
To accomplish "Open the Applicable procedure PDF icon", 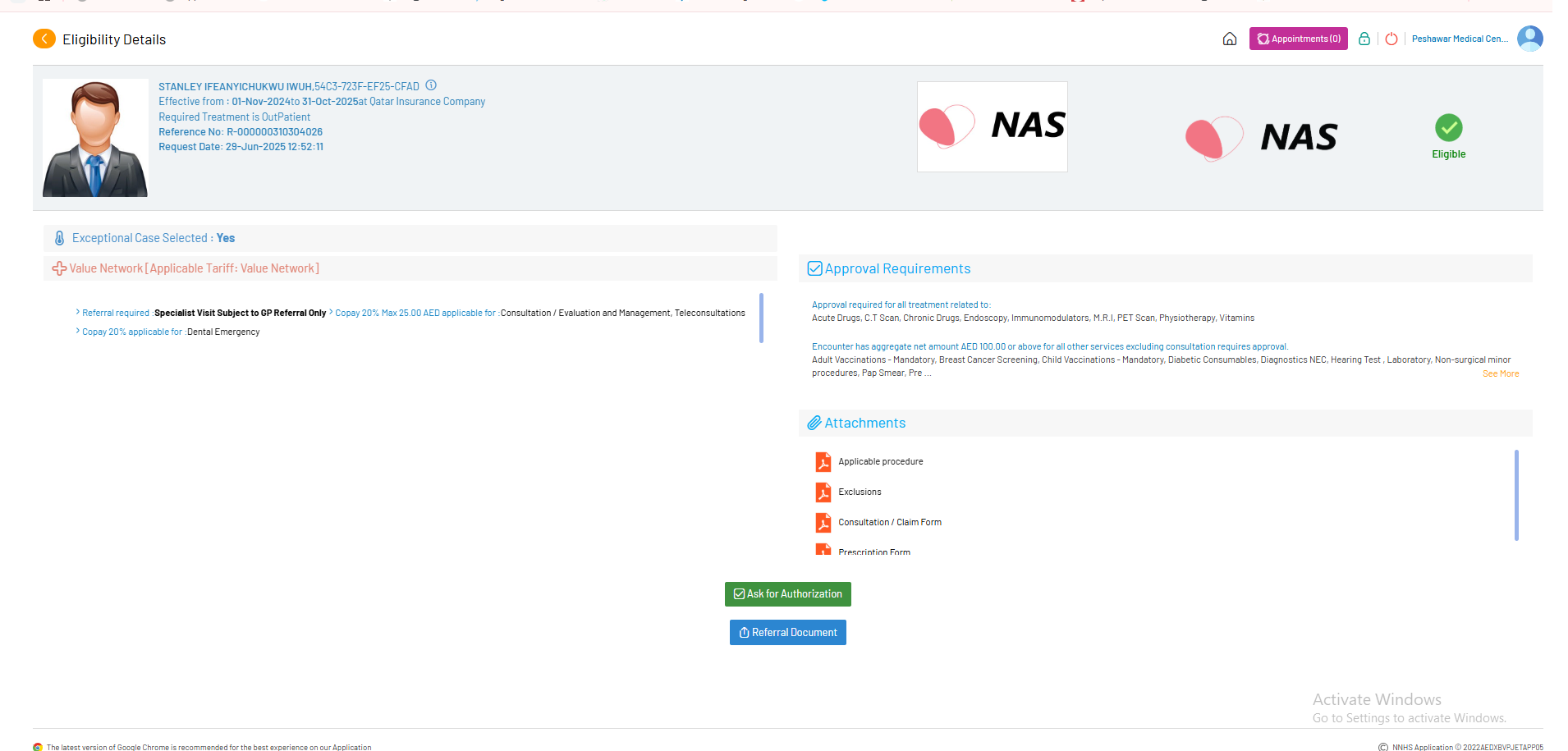I will (x=823, y=462).
